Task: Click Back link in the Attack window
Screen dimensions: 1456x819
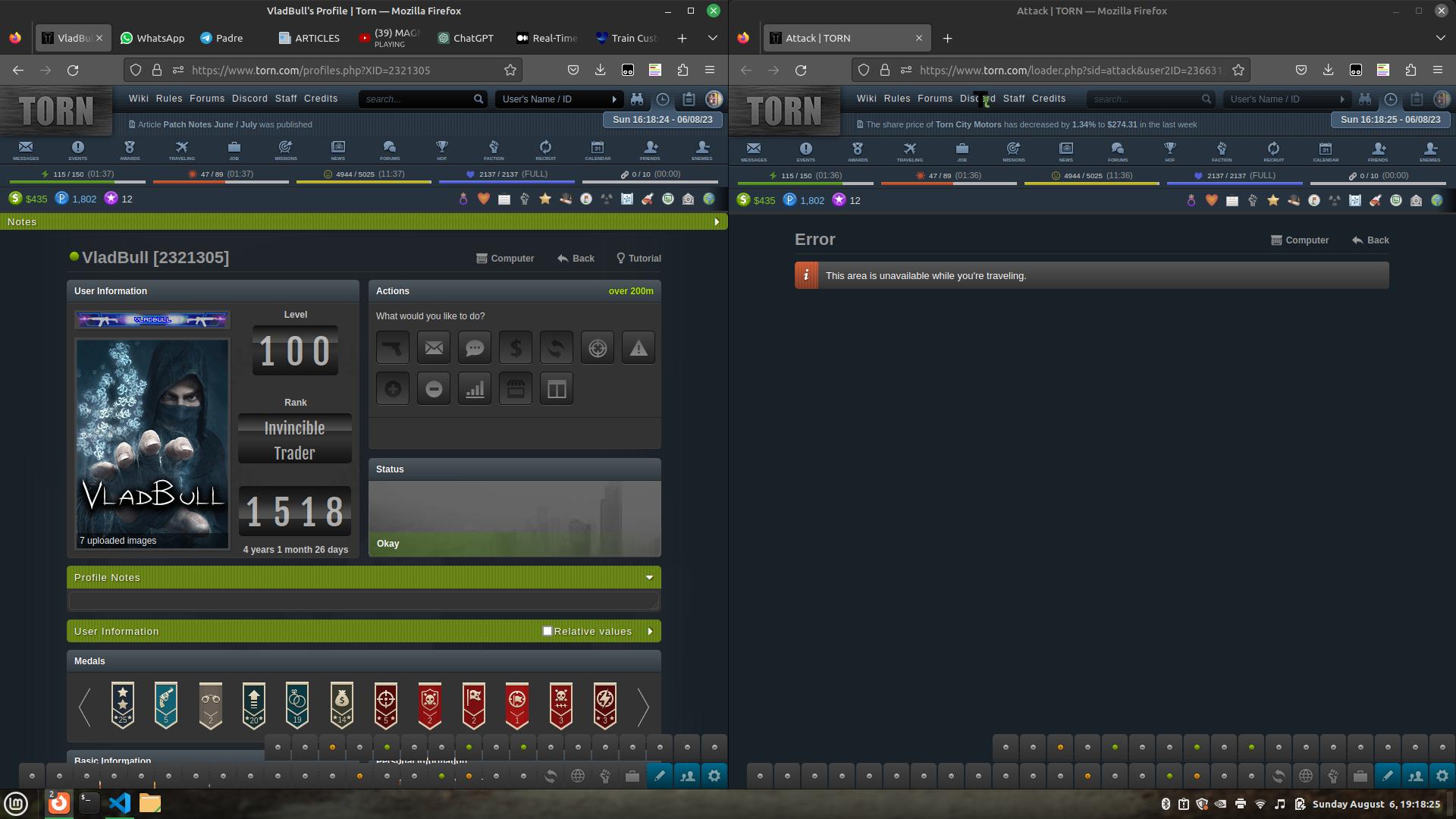Action: point(1370,240)
